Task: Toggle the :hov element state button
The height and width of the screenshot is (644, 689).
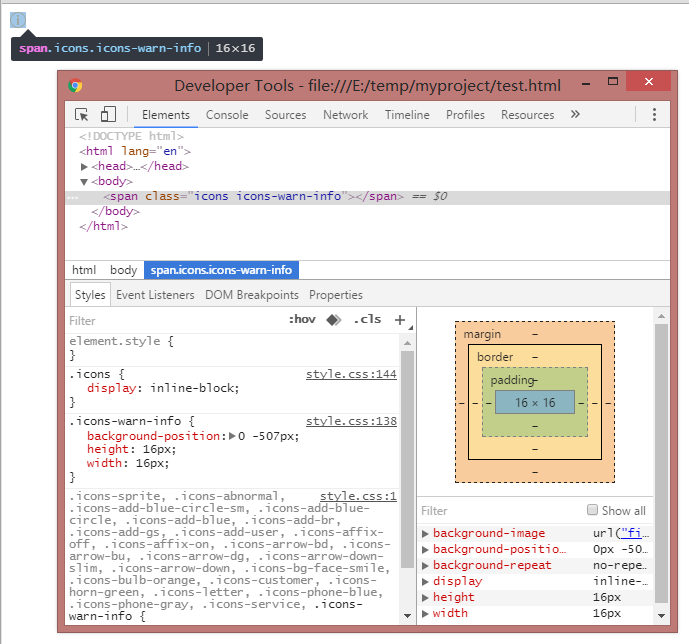Action: (x=302, y=320)
